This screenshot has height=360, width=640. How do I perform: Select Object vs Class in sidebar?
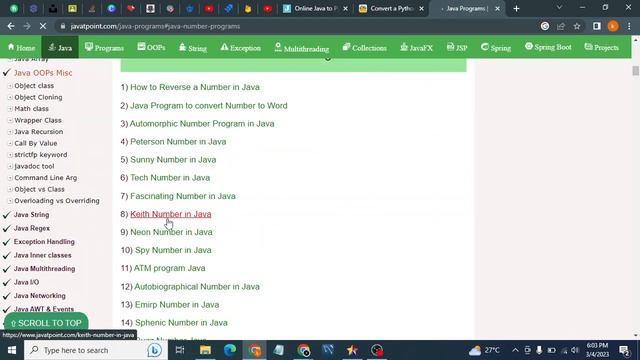coord(39,189)
